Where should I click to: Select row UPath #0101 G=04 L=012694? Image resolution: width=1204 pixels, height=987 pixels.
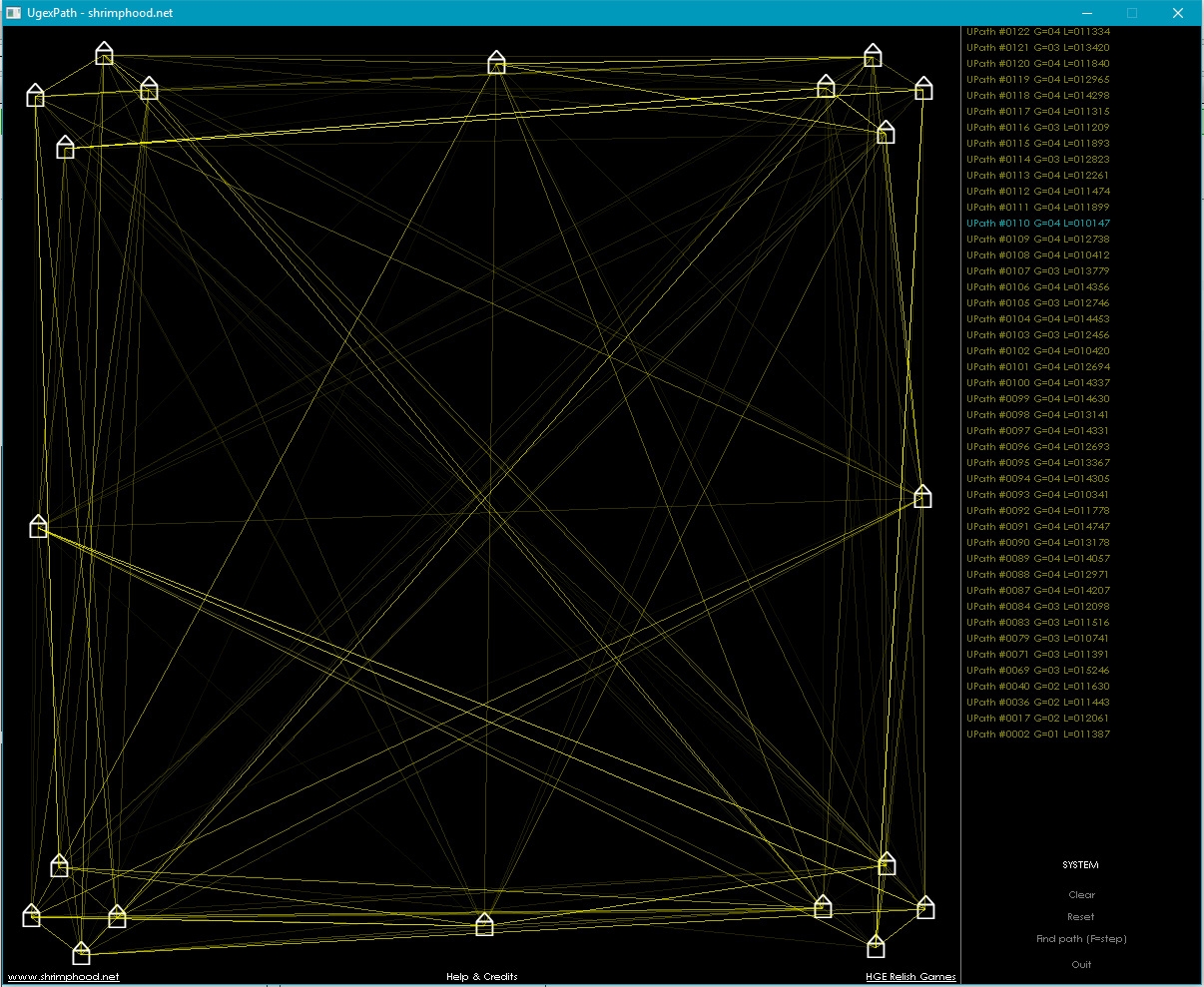point(1038,367)
